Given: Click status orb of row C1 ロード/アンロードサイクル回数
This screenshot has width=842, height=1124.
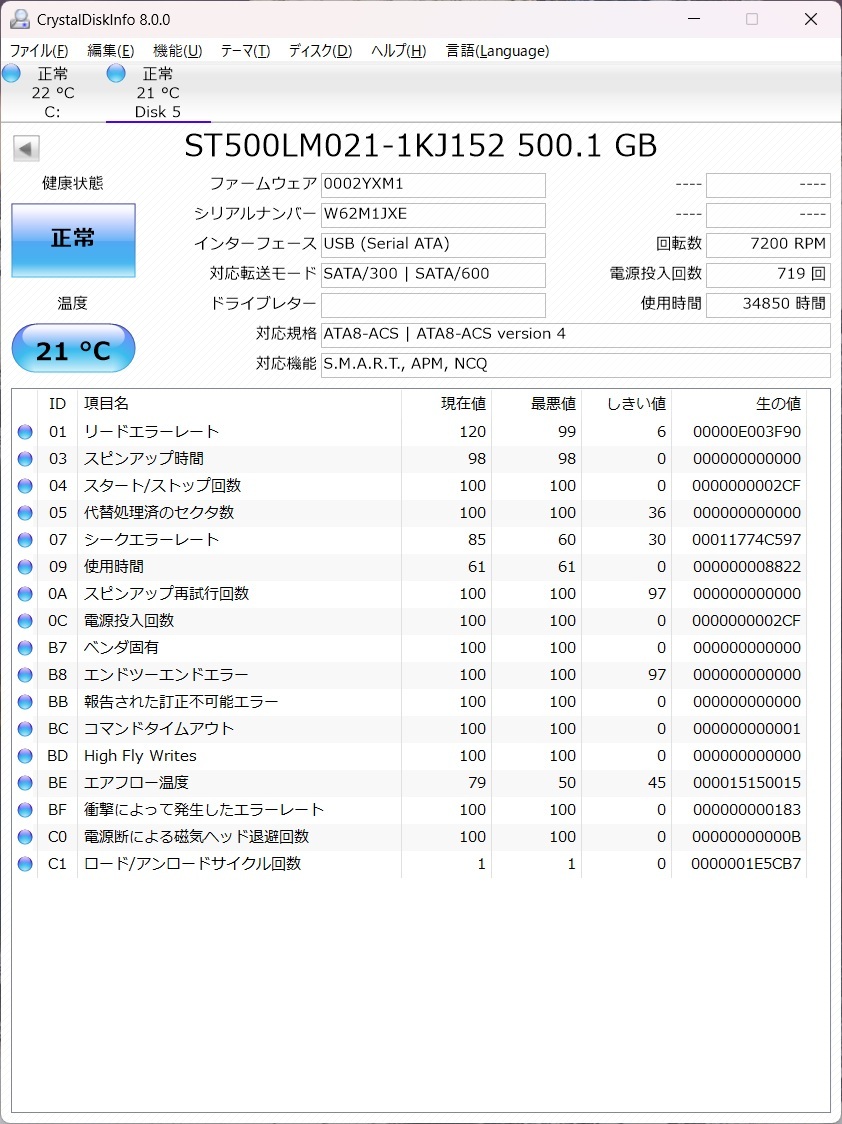Looking at the screenshot, I should 25,864.
